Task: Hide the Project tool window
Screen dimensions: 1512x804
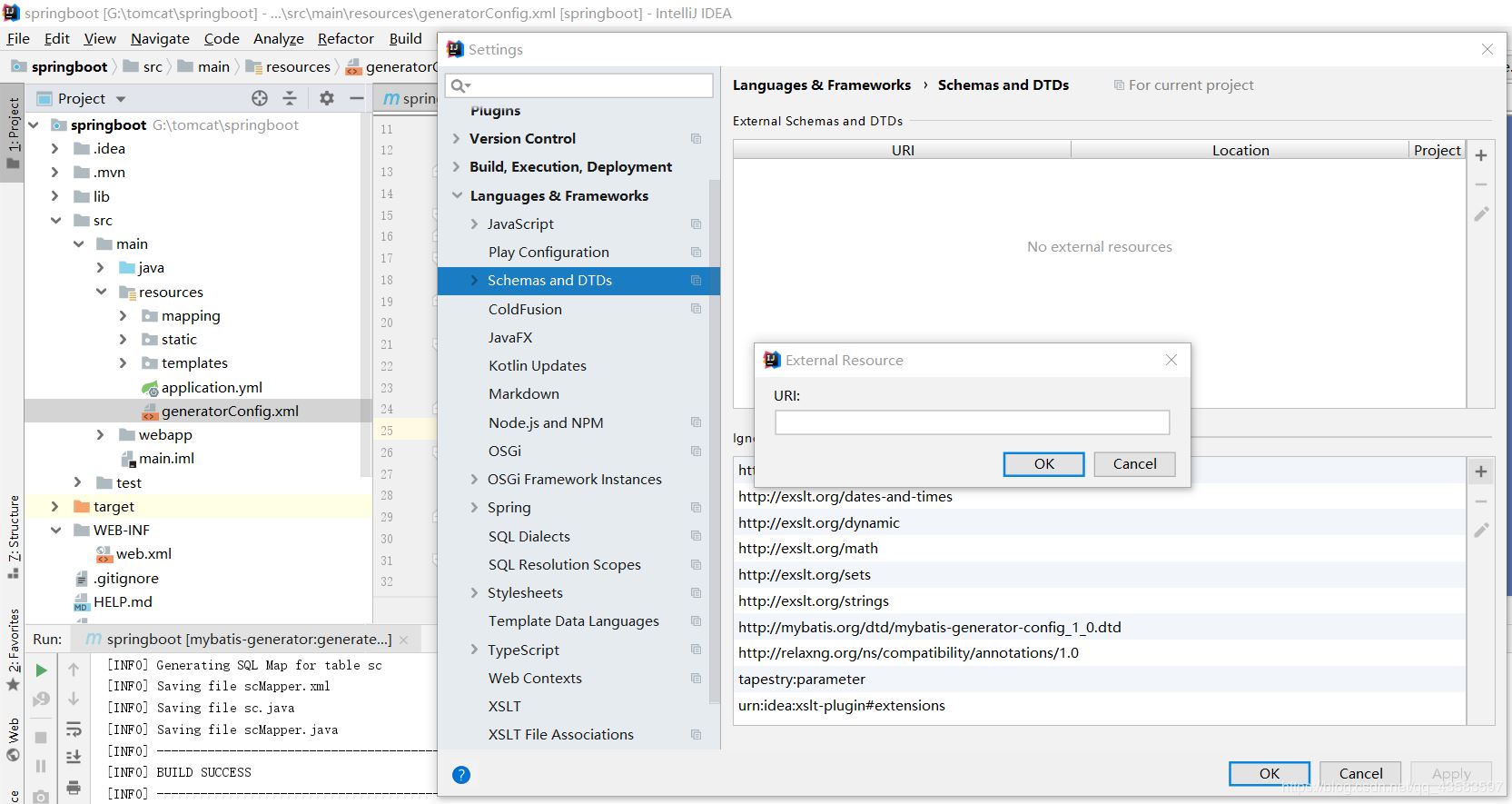Action: (357, 98)
